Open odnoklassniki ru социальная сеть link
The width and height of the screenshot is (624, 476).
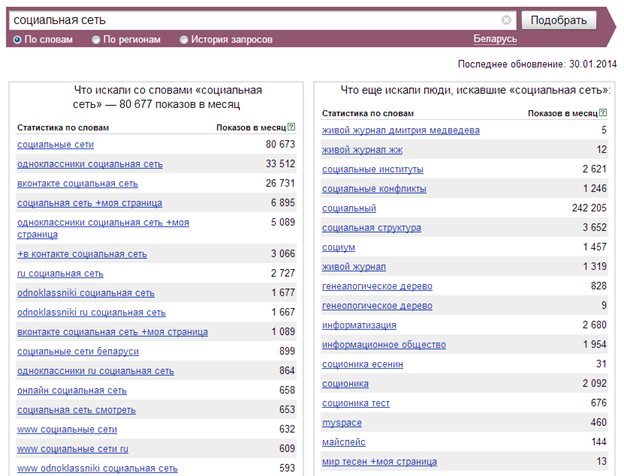coord(91,312)
